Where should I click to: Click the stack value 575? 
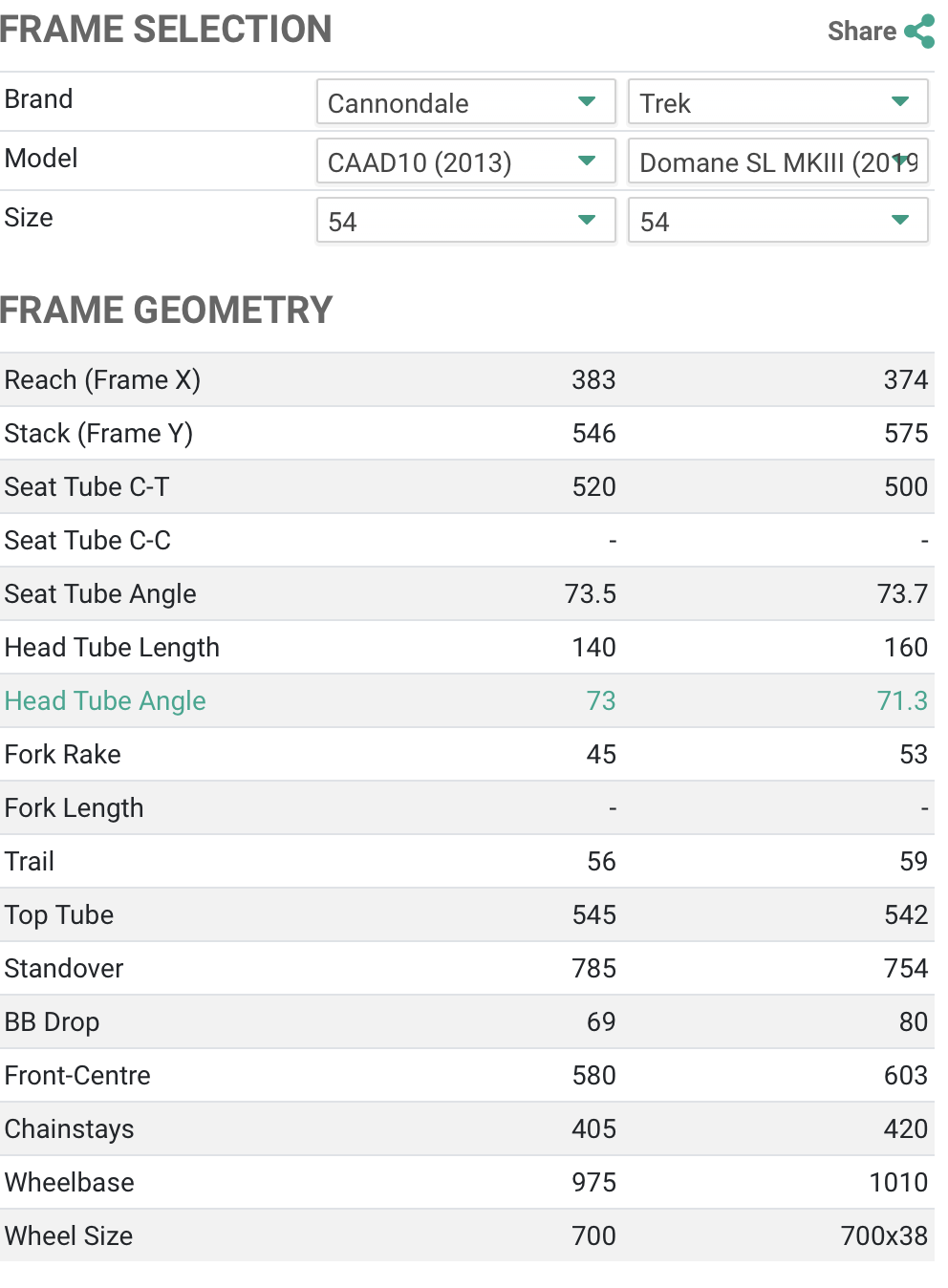[906, 434]
